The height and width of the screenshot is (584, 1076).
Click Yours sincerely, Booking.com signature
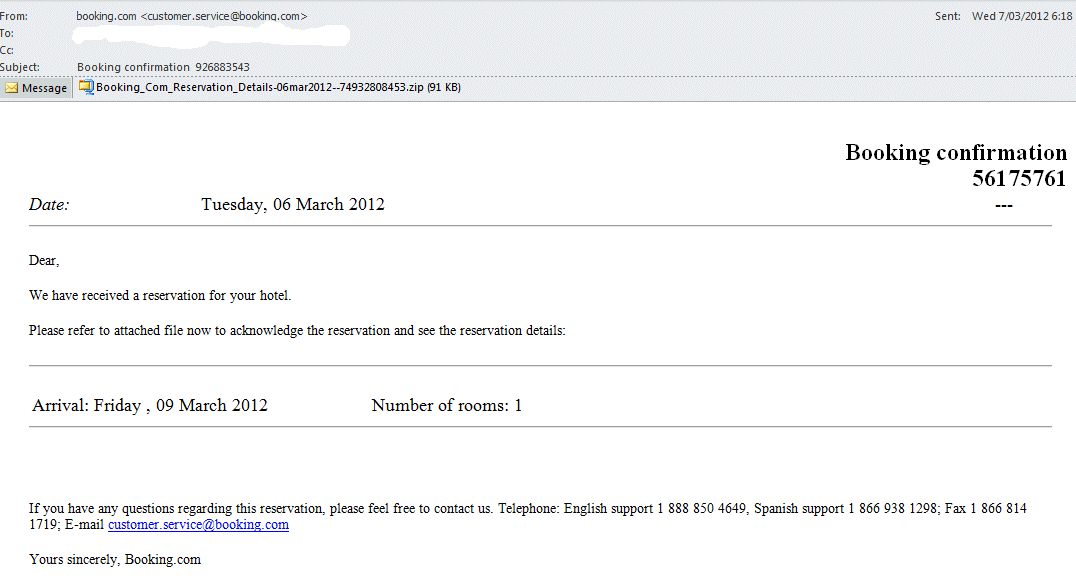115,559
